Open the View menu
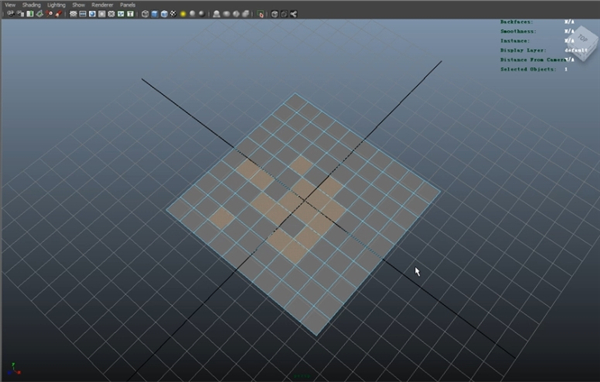The width and height of the screenshot is (600, 382). (x=10, y=5)
